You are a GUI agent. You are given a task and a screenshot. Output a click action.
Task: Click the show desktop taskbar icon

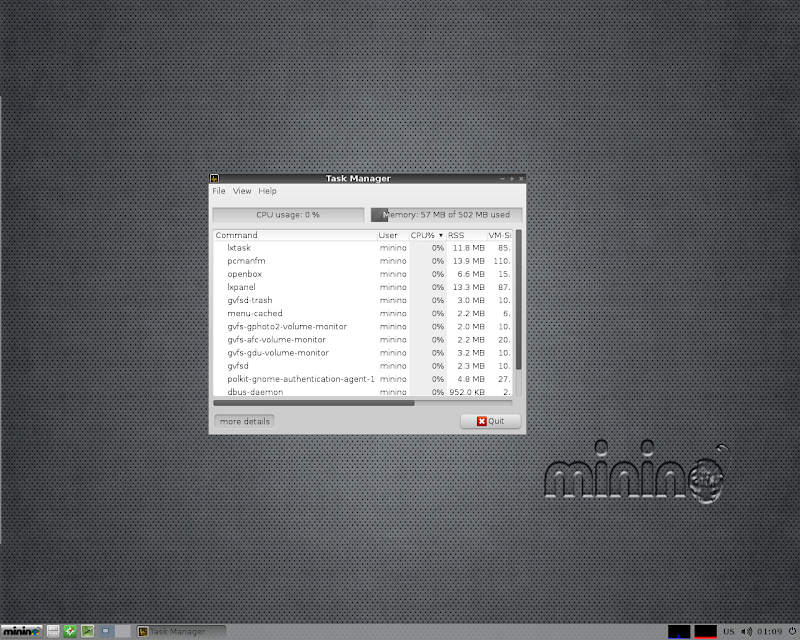pos(105,631)
